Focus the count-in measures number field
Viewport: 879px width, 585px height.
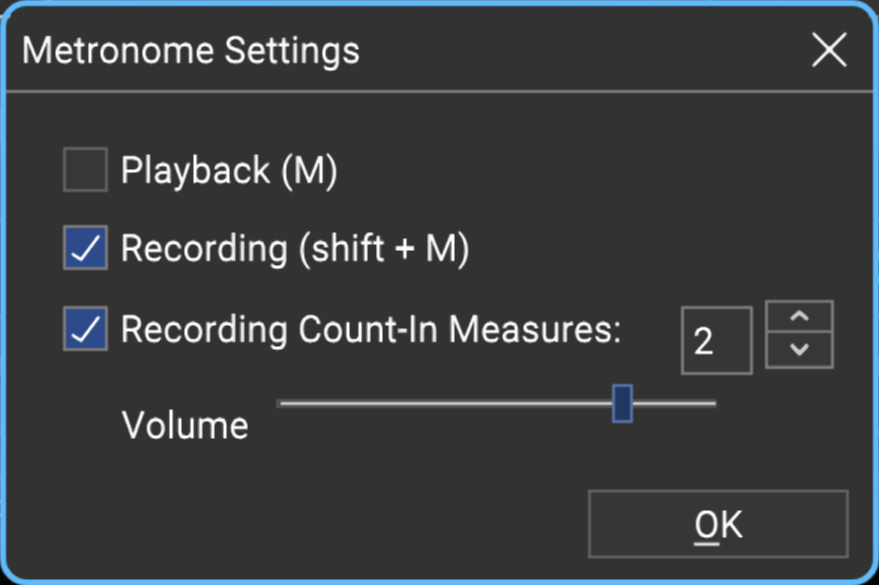tap(716, 340)
